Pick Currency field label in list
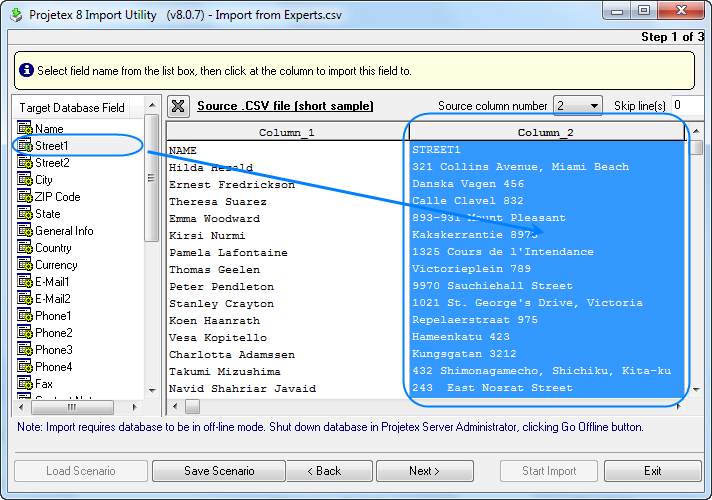This screenshot has height=500, width=712. (x=56, y=265)
